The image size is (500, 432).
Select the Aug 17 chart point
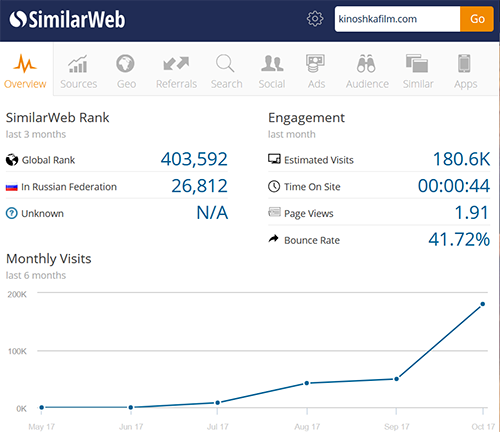pos(307,383)
